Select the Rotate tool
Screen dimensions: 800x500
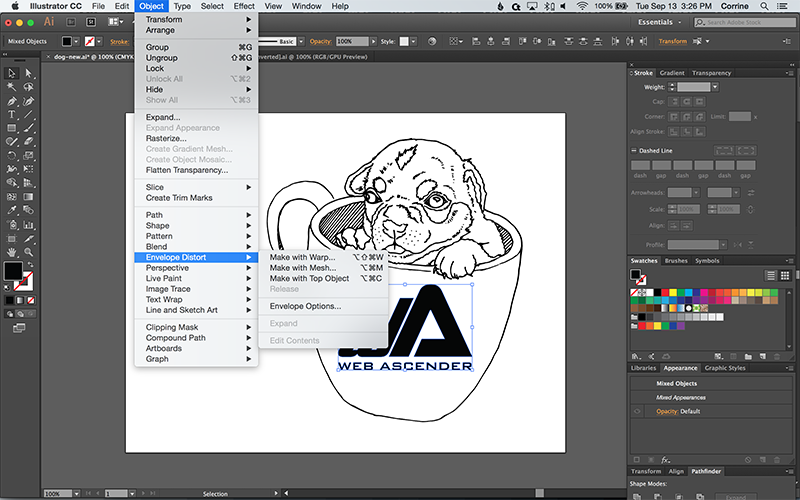[11, 156]
